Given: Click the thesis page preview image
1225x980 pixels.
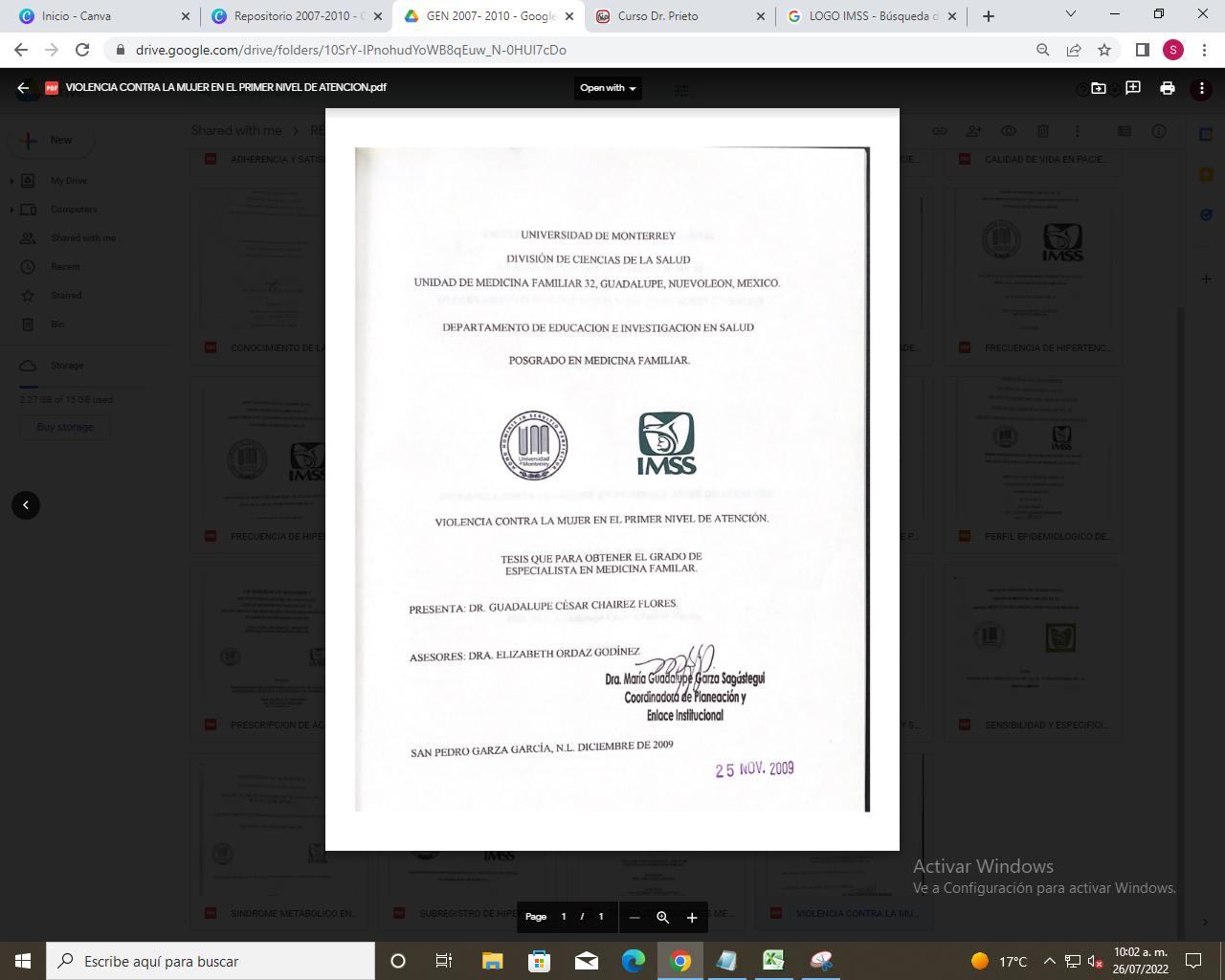Looking at the screenshot, I should 612,479.
